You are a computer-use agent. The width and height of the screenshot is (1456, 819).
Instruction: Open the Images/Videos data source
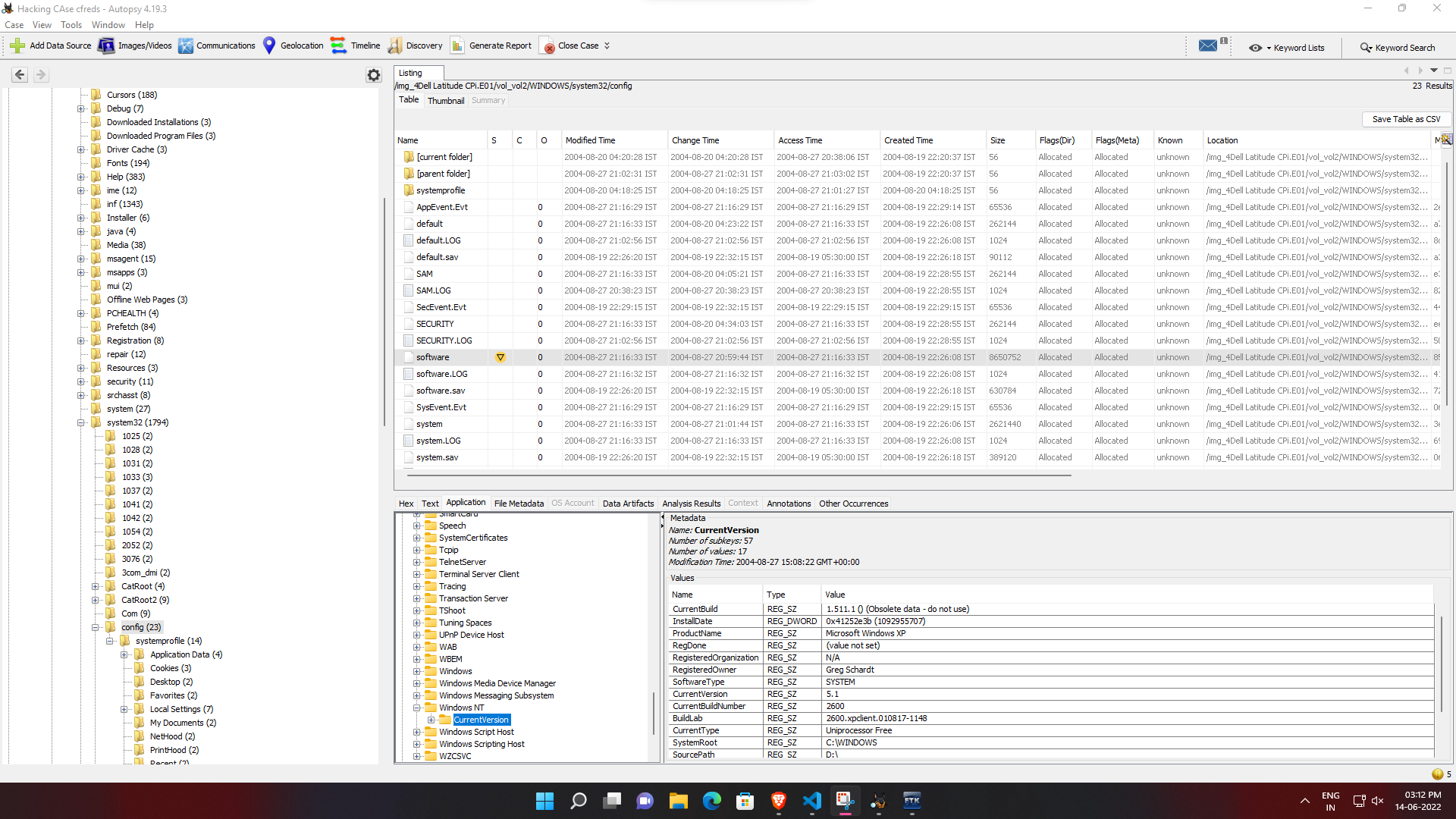(135, 45)
